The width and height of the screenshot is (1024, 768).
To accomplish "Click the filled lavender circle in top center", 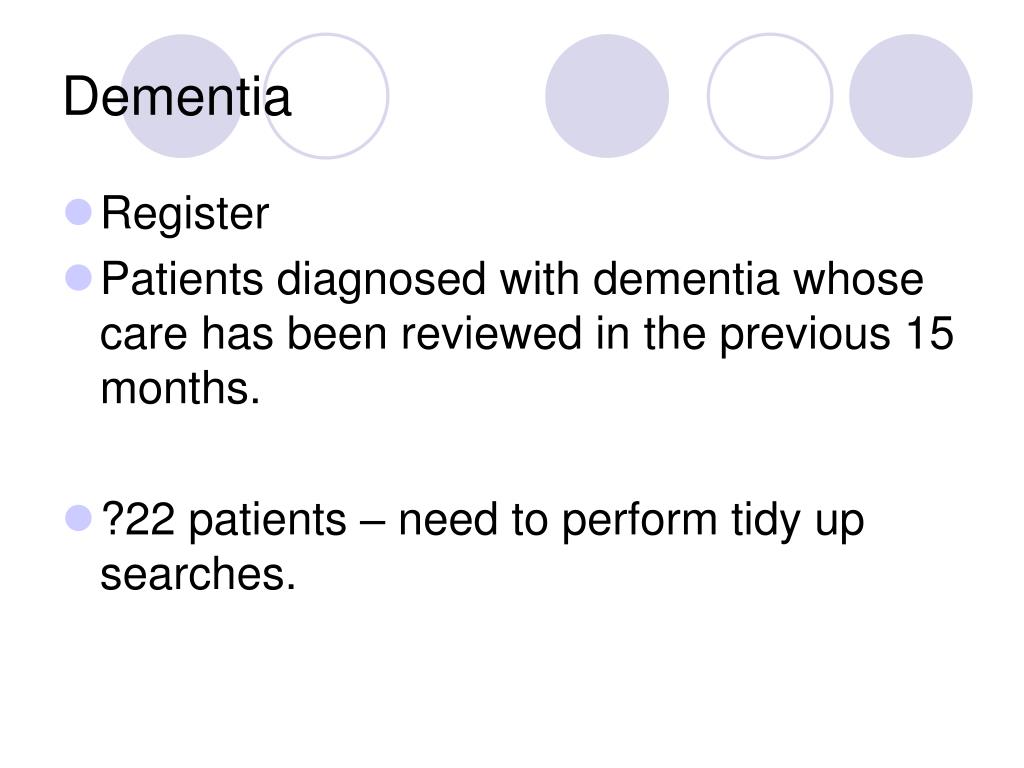I will tap(607, 96).
